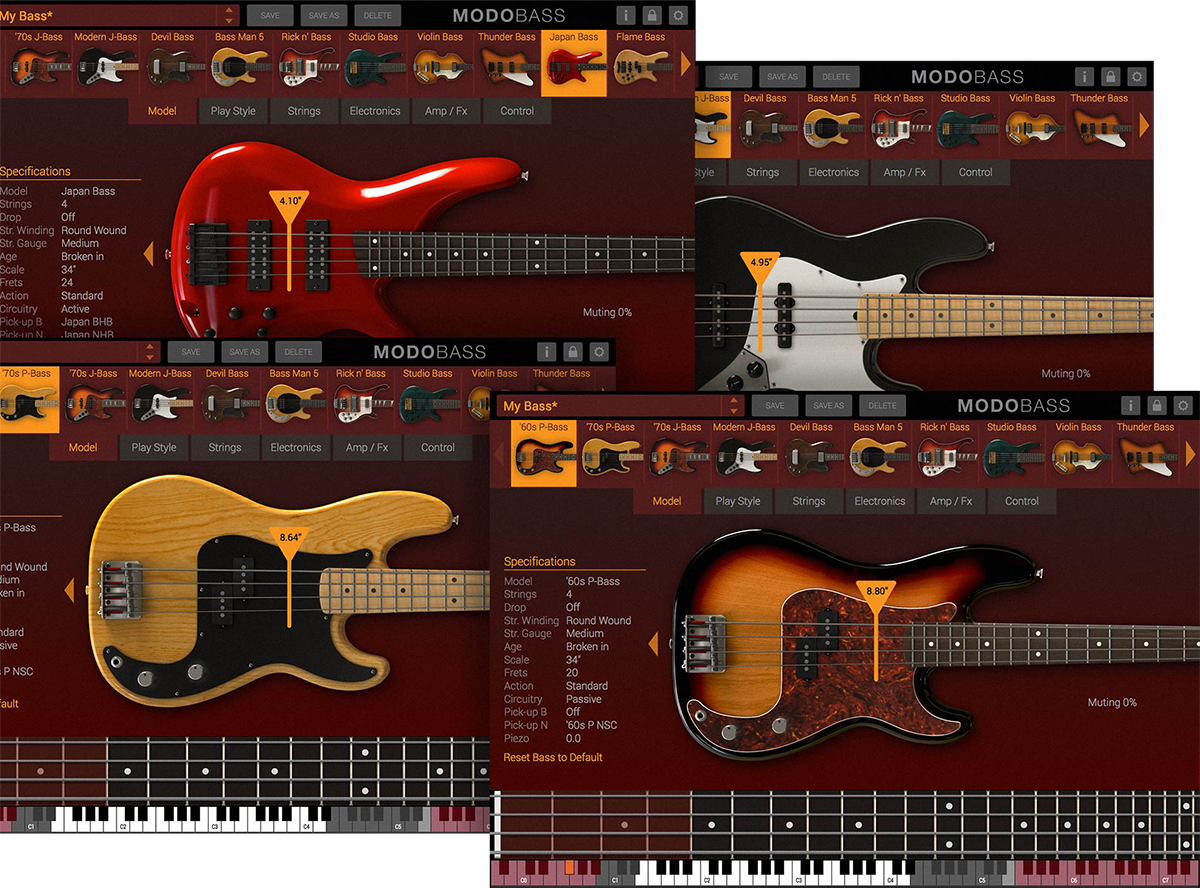The width and height of the screenshot is (1200, 888).
Task: Click the 4.95" pick position marker on the black J-Bass
Action: tap(760, 302)
